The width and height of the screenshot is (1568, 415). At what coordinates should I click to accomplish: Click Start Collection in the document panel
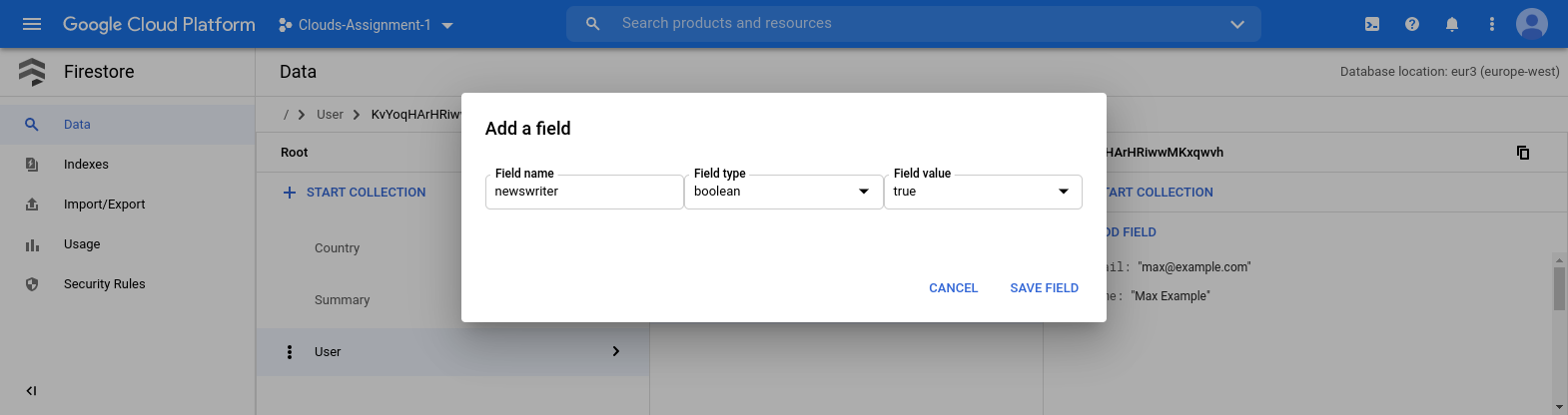click(x=1160, y=193)
